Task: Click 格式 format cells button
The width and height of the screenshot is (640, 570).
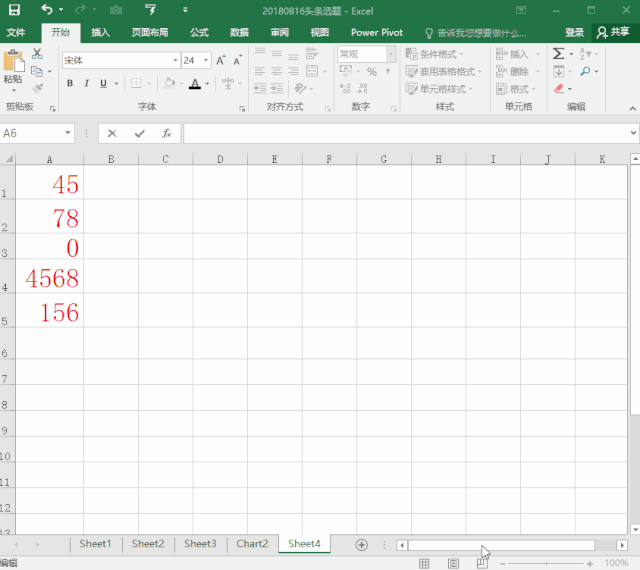Action: pos(516,89)
